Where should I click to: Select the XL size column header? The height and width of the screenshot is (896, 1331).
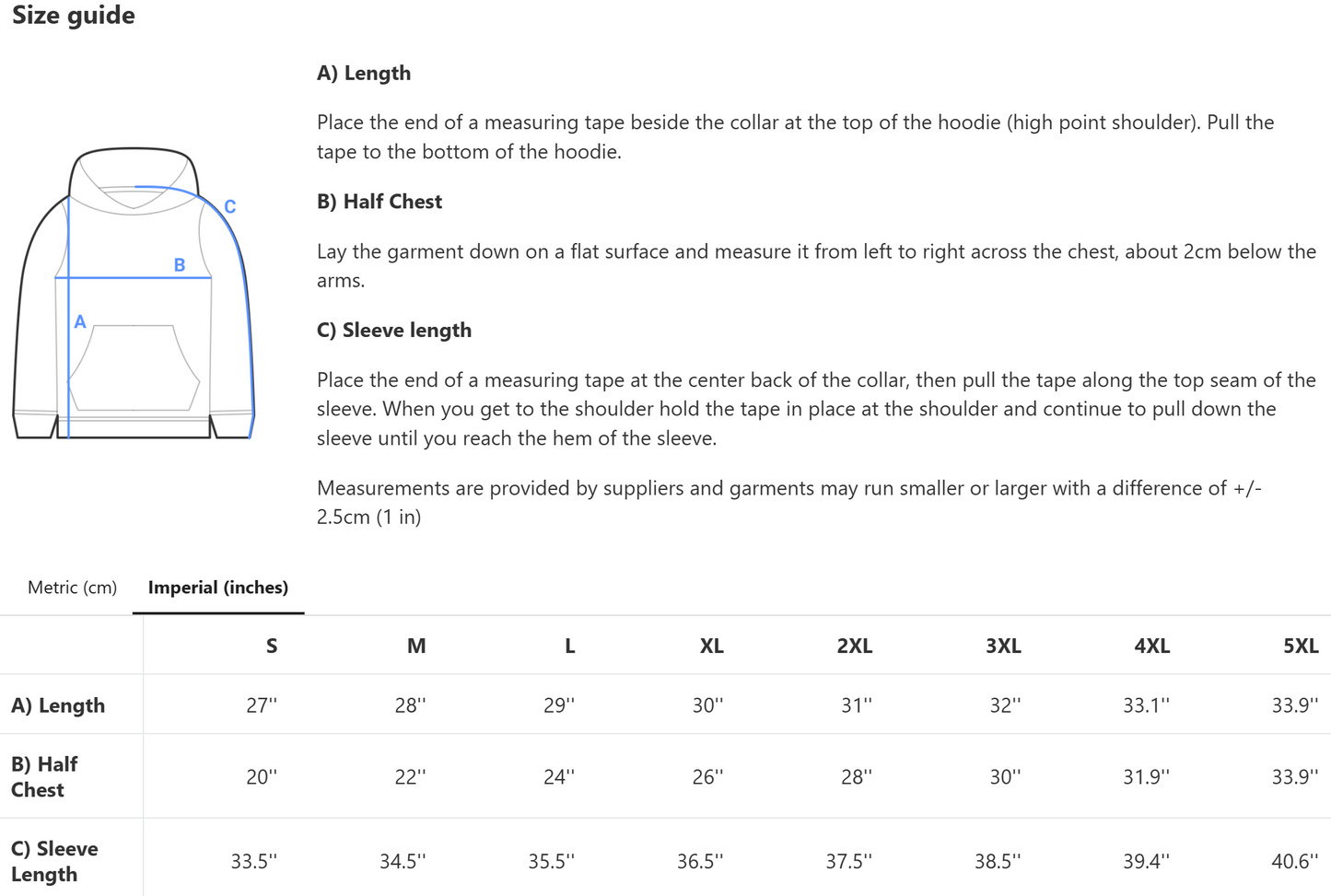coord(711,646)
